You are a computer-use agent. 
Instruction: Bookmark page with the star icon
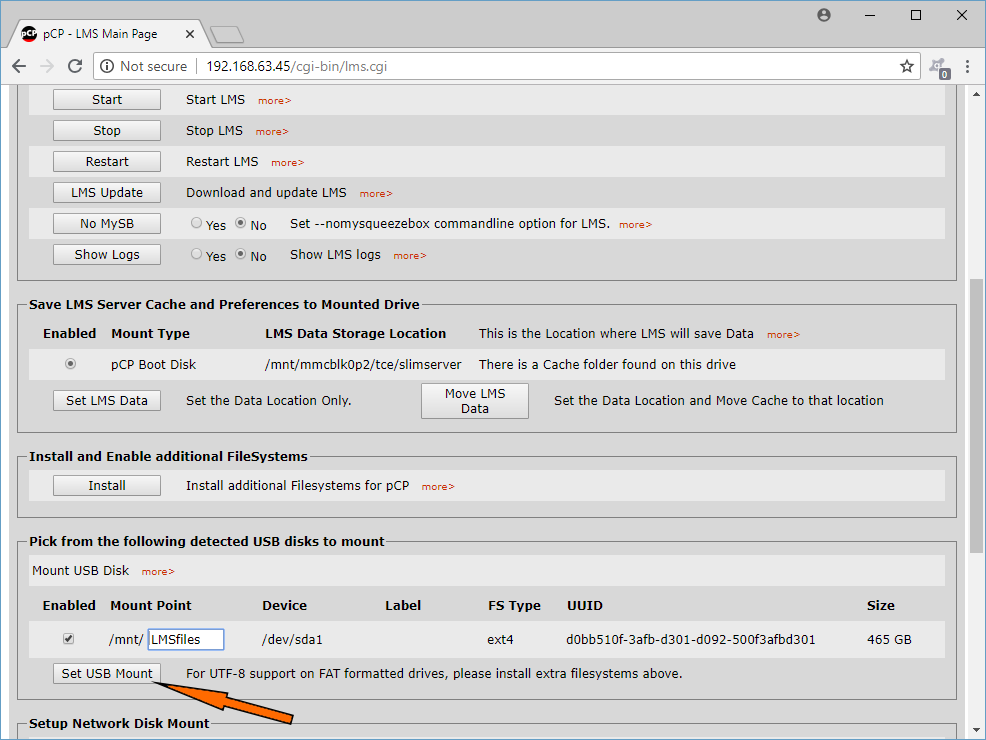tap(906, 66)
